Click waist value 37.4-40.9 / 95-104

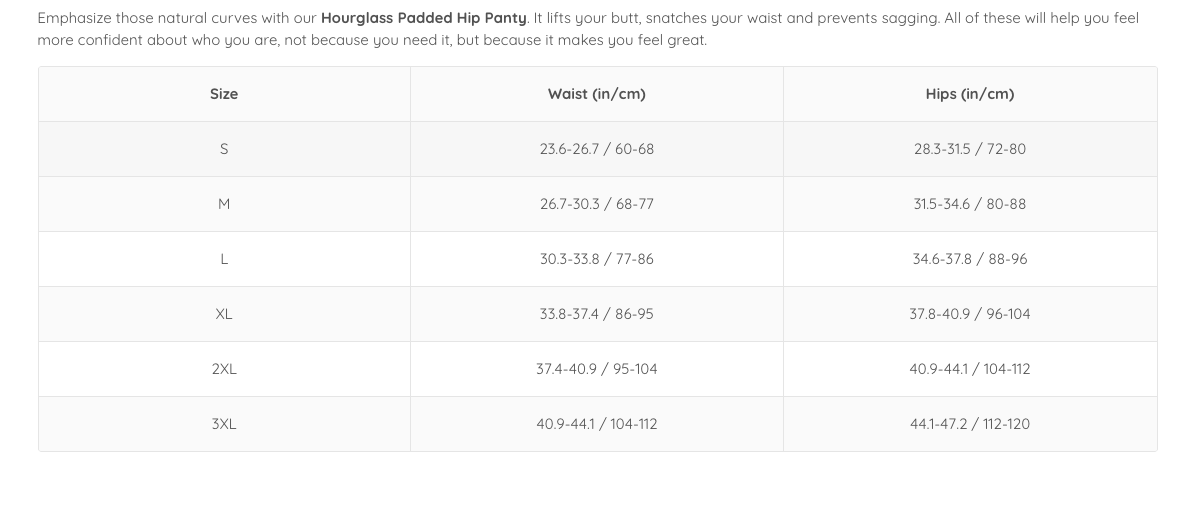tap(597, 369)
